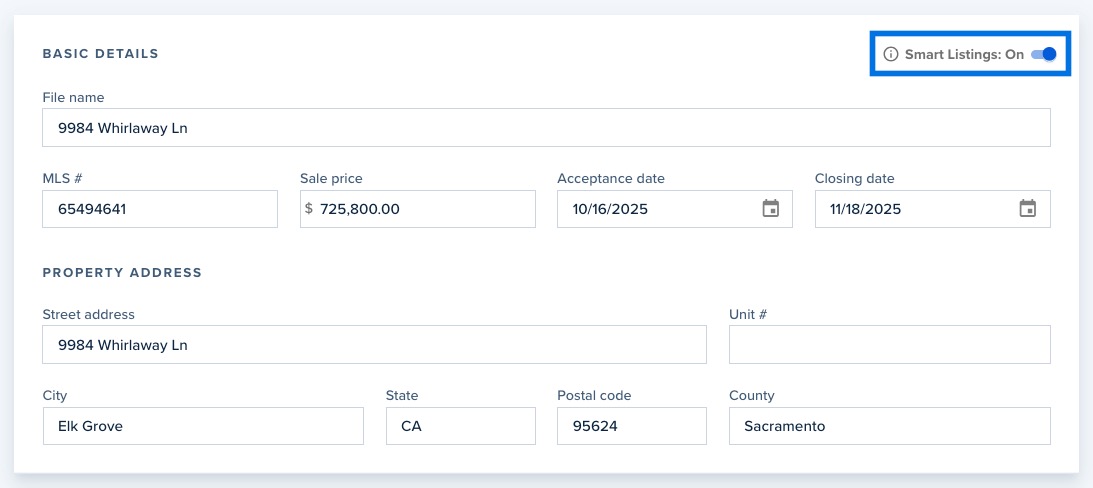
Task: Focus the City field containing Elk Grove
Action: click(203, 426)
